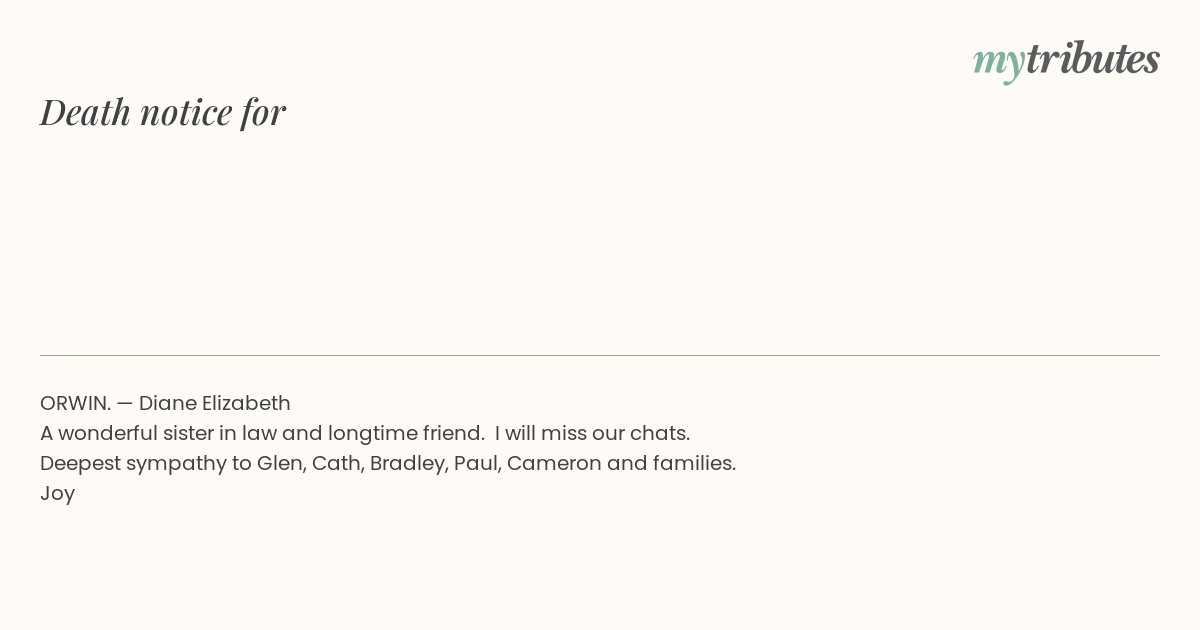Click the sentence "I will miss our chats."
1200x630 pixels.
[592, 433]
